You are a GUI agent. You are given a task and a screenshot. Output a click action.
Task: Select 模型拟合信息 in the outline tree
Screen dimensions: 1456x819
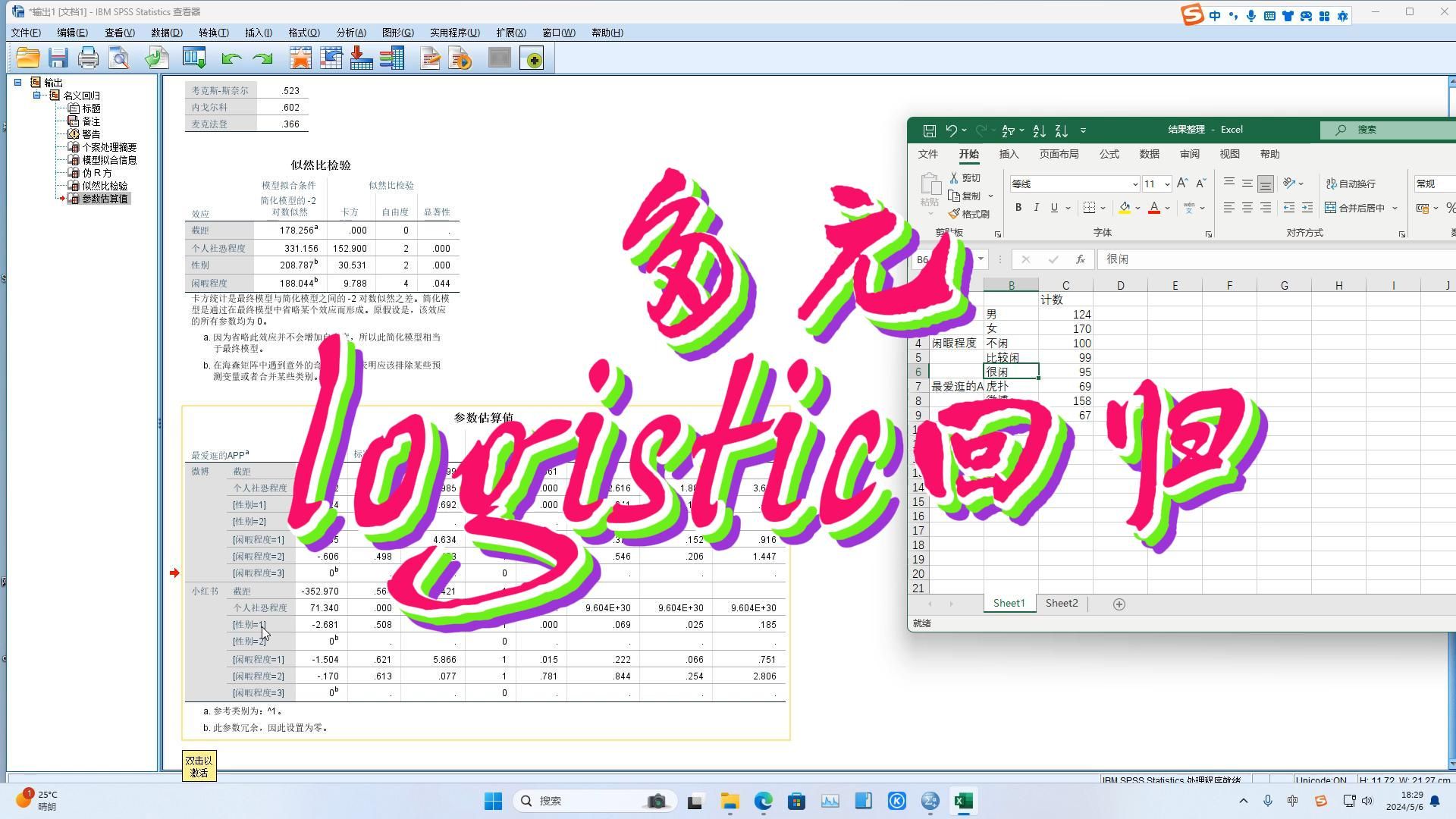[109, 160]
